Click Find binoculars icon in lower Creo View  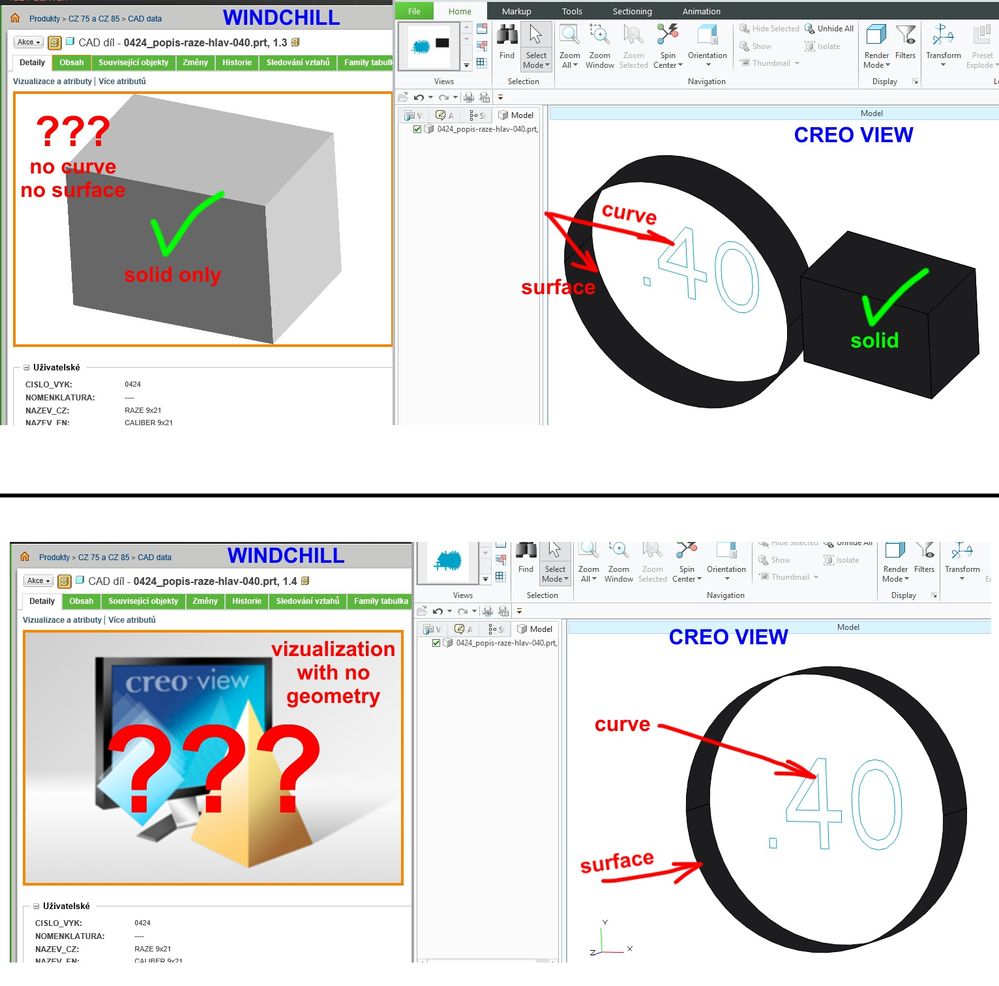point(526,550)
